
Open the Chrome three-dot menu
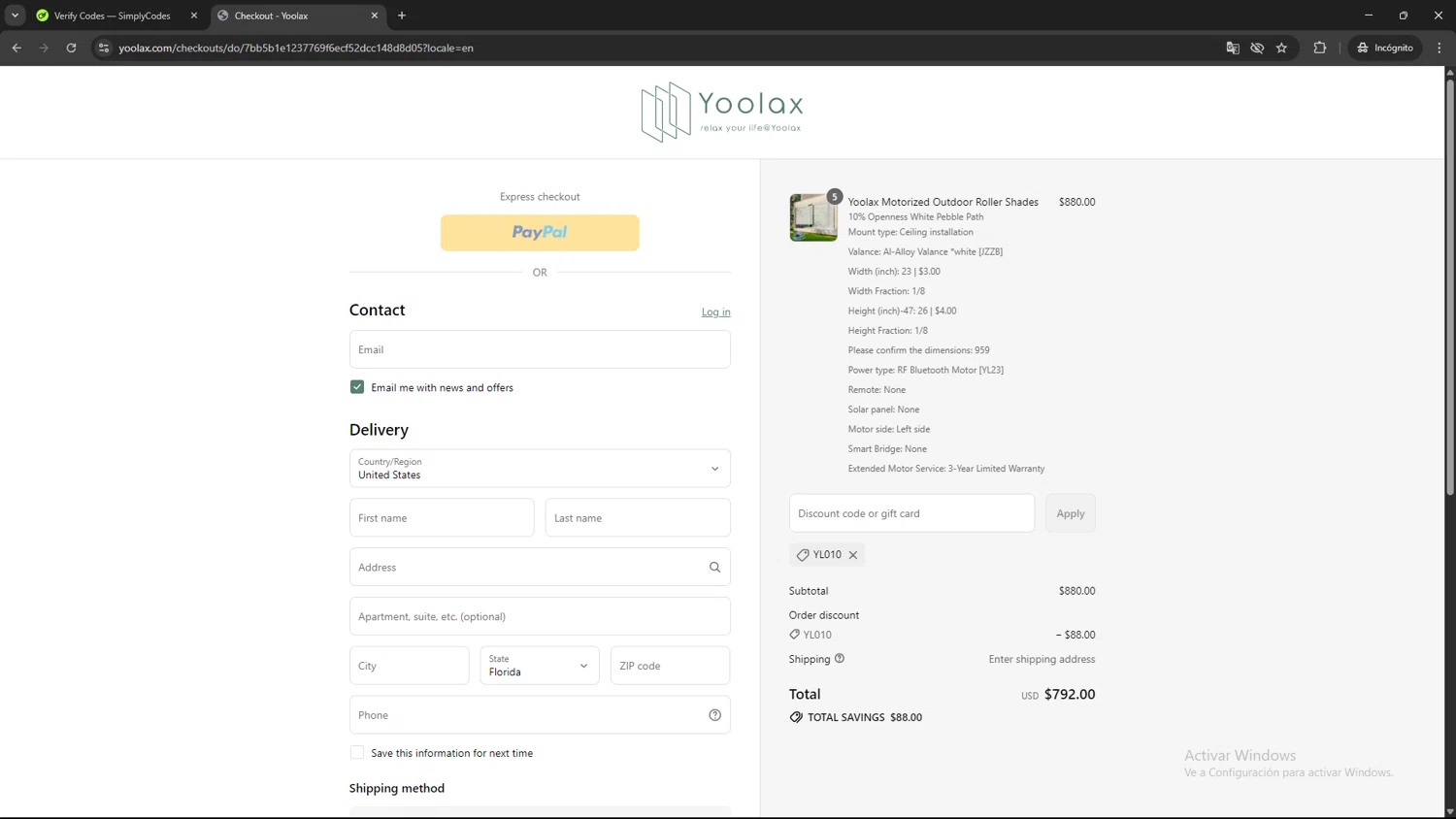[x=1439, y=48]
